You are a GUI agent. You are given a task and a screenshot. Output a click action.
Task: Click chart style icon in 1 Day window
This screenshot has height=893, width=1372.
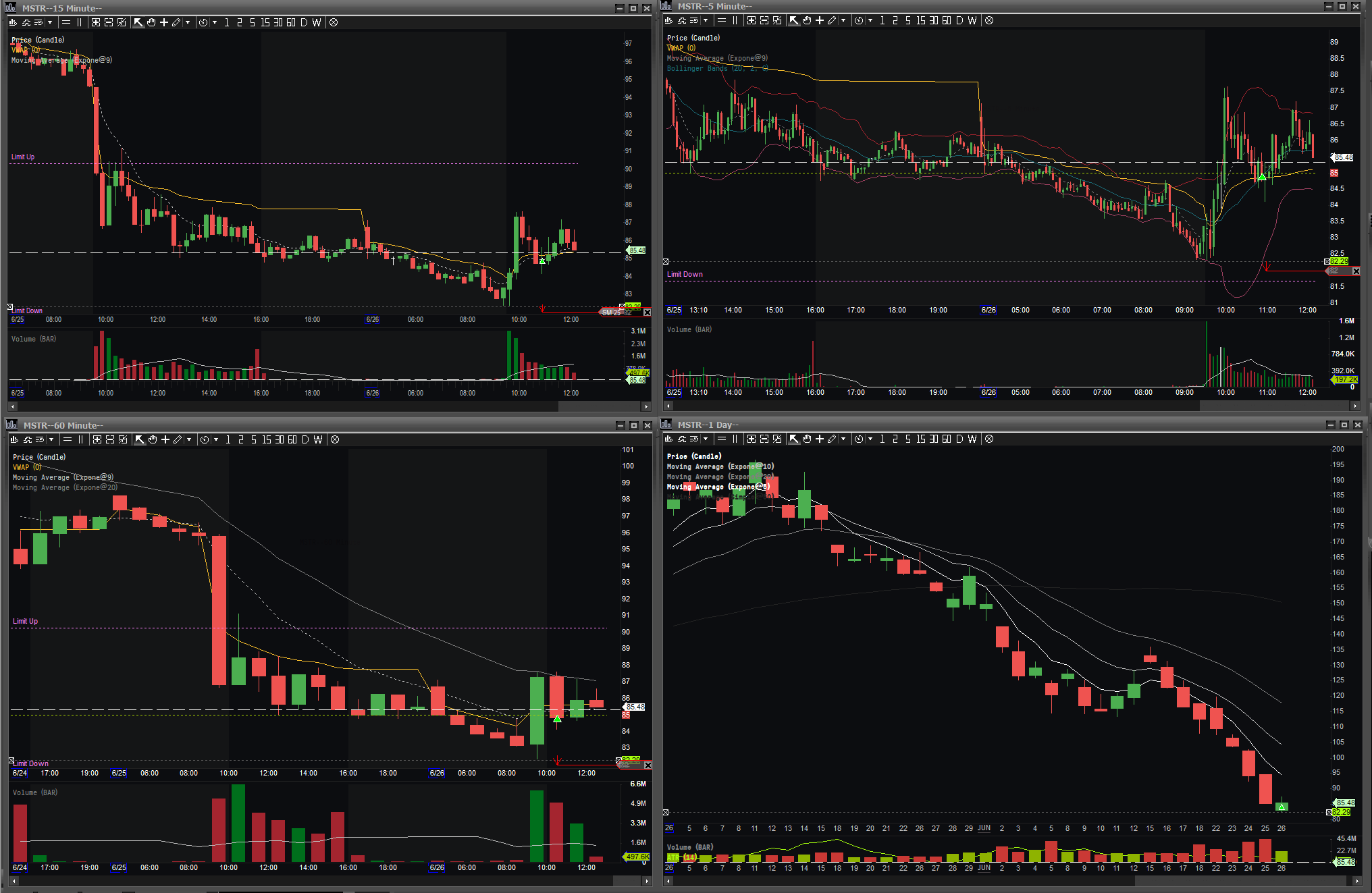coord(668,439)
